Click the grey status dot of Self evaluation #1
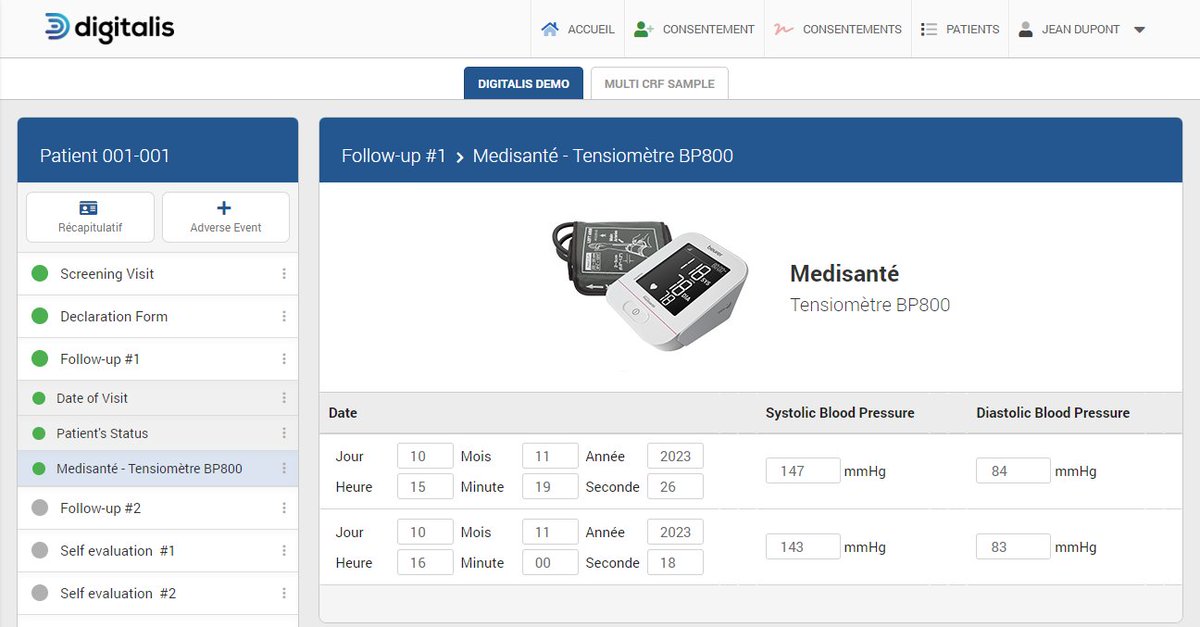Image resolution: width=1200 pixels, height=627 pixels. [40, 551]
